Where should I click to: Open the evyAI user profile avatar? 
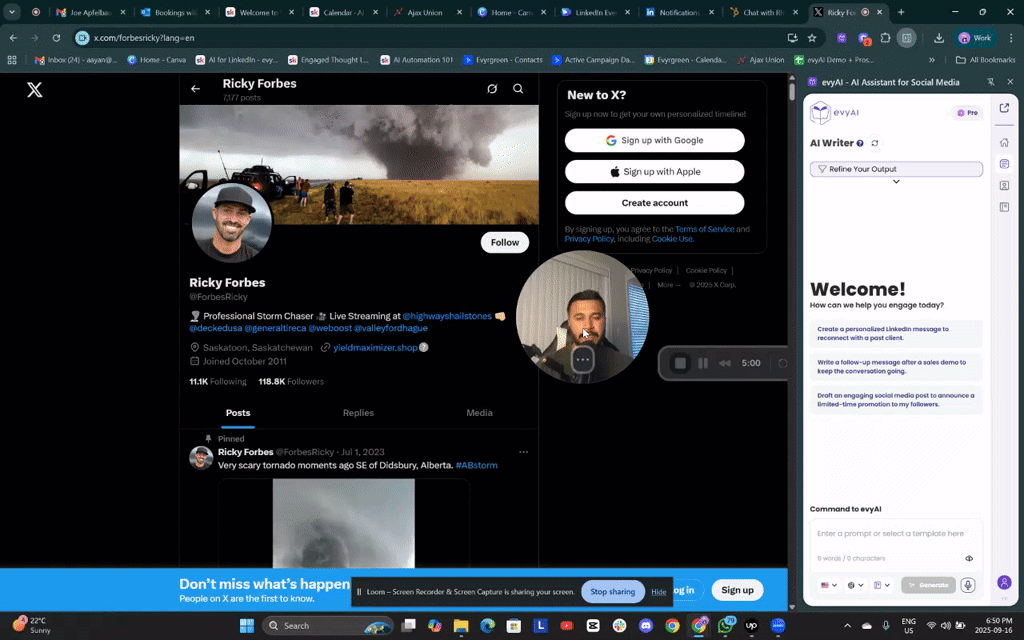[x=1004, y=583]
